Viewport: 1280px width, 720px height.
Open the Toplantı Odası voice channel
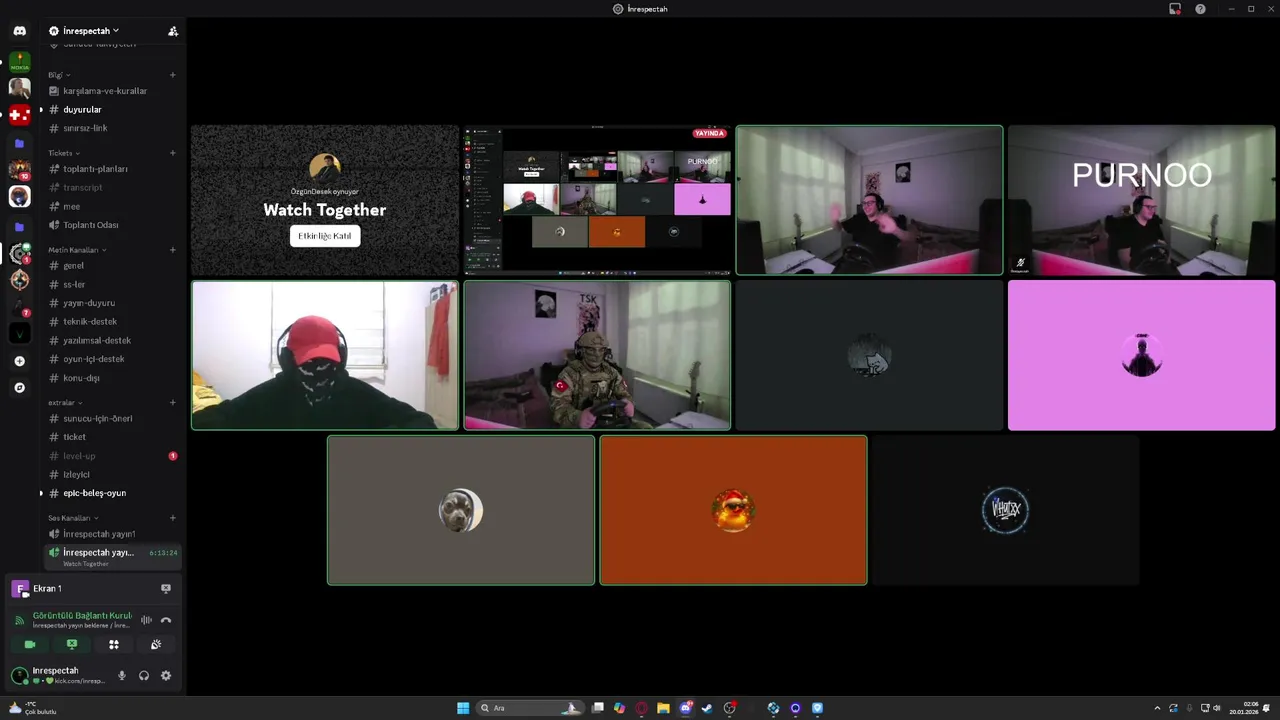[x=112, y=225]
